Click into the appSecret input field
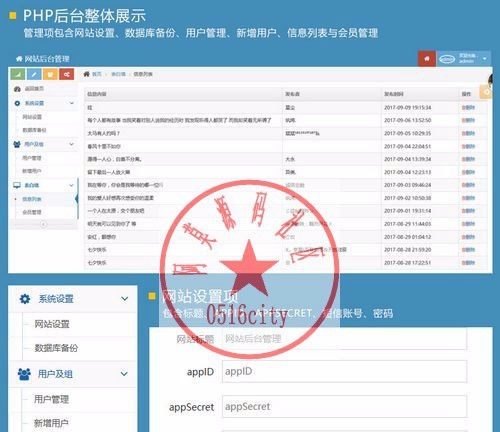This screenshot has height=432, width=500. pyautogui.click(x=344, y=406)
